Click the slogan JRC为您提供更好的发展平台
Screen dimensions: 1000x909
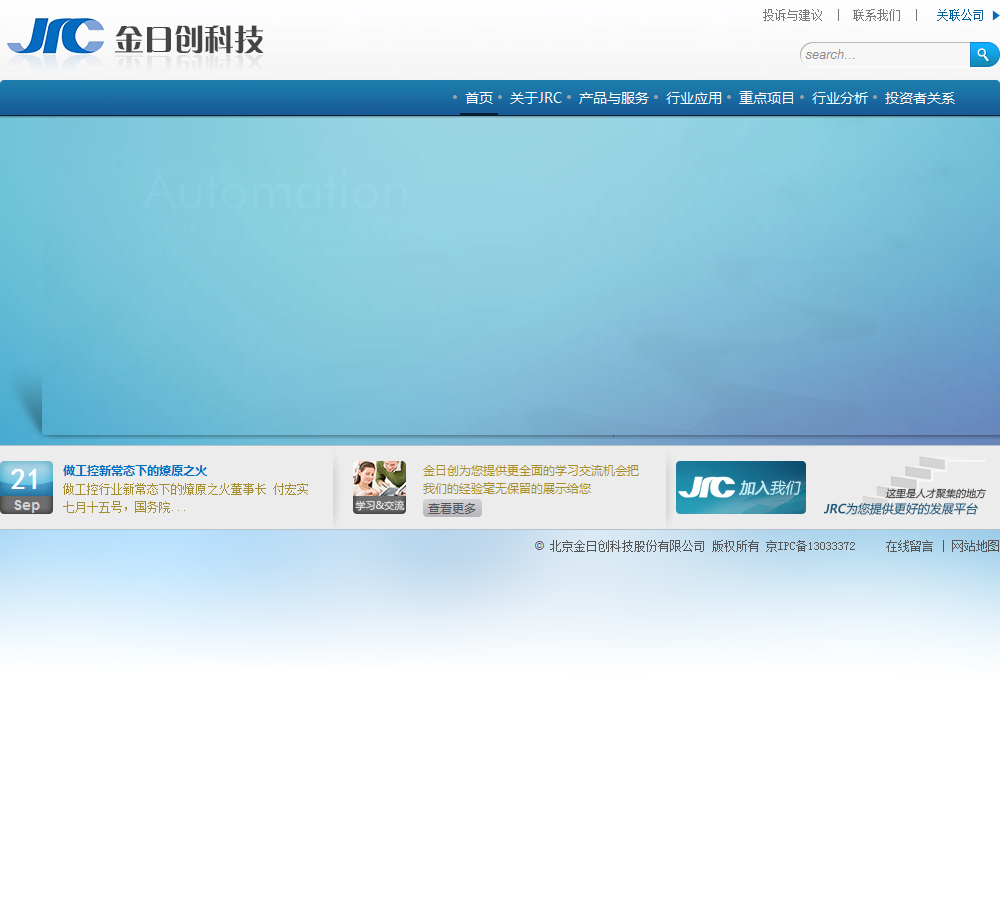(901, 508)
